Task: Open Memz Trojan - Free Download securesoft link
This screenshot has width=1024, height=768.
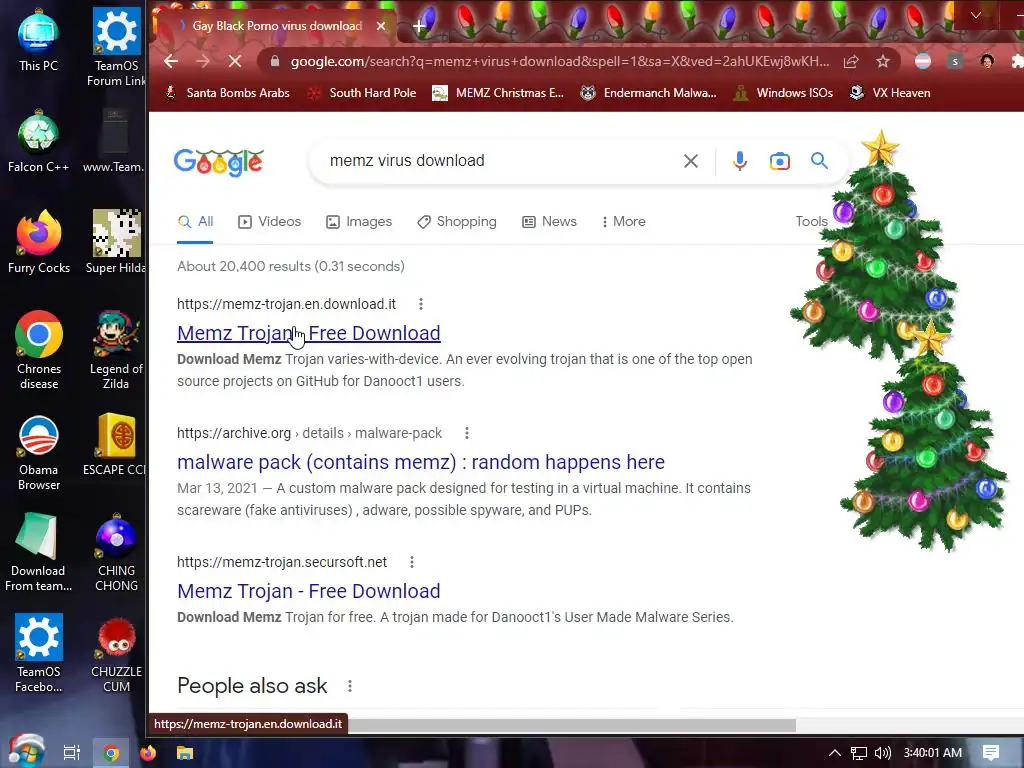Action: coord(308,591)
